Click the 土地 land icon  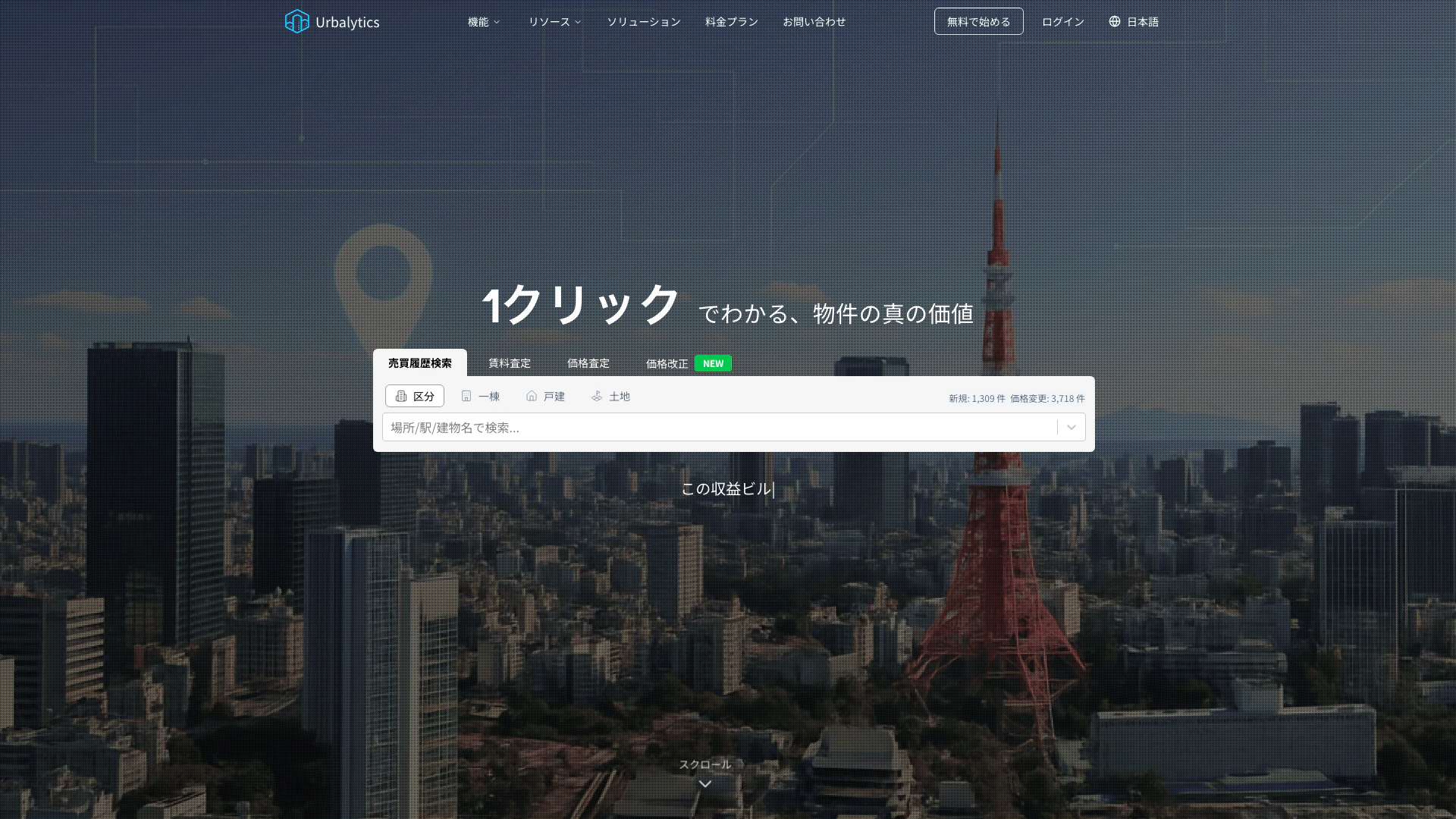click(x=597, y=396)
